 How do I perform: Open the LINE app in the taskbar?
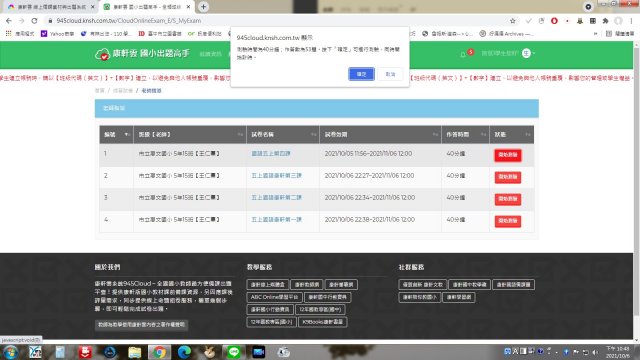233,352
